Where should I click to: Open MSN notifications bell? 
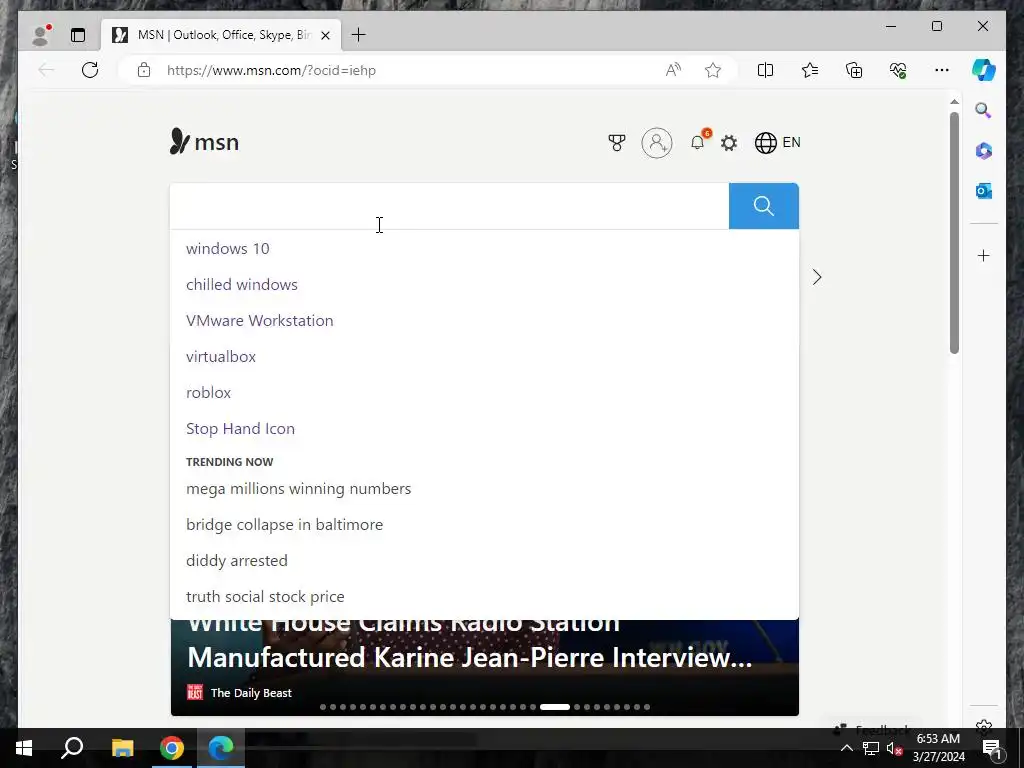[x=698, y=142]
